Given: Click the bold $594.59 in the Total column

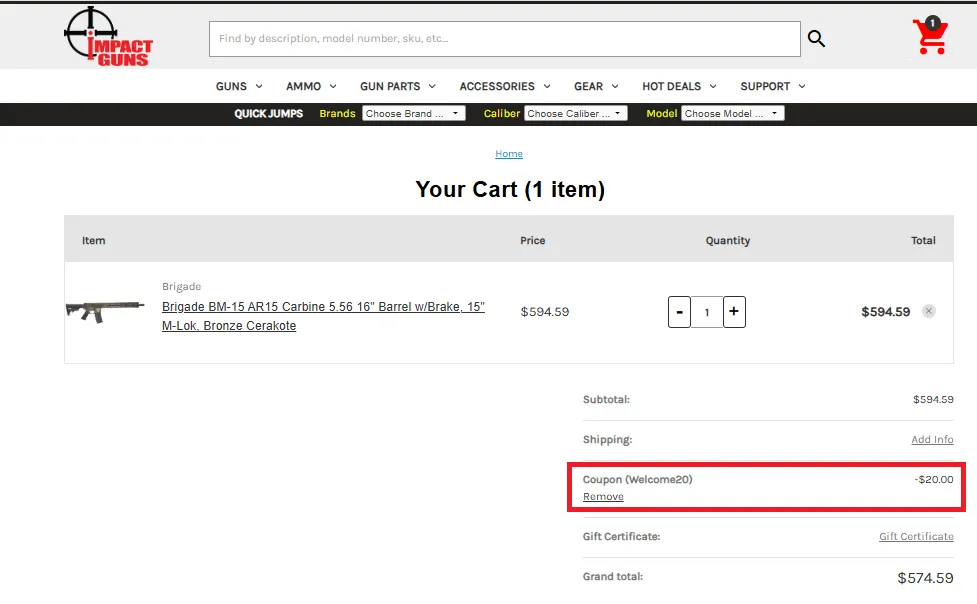Looking at the screenshot, I should click(x=885, y=312).
